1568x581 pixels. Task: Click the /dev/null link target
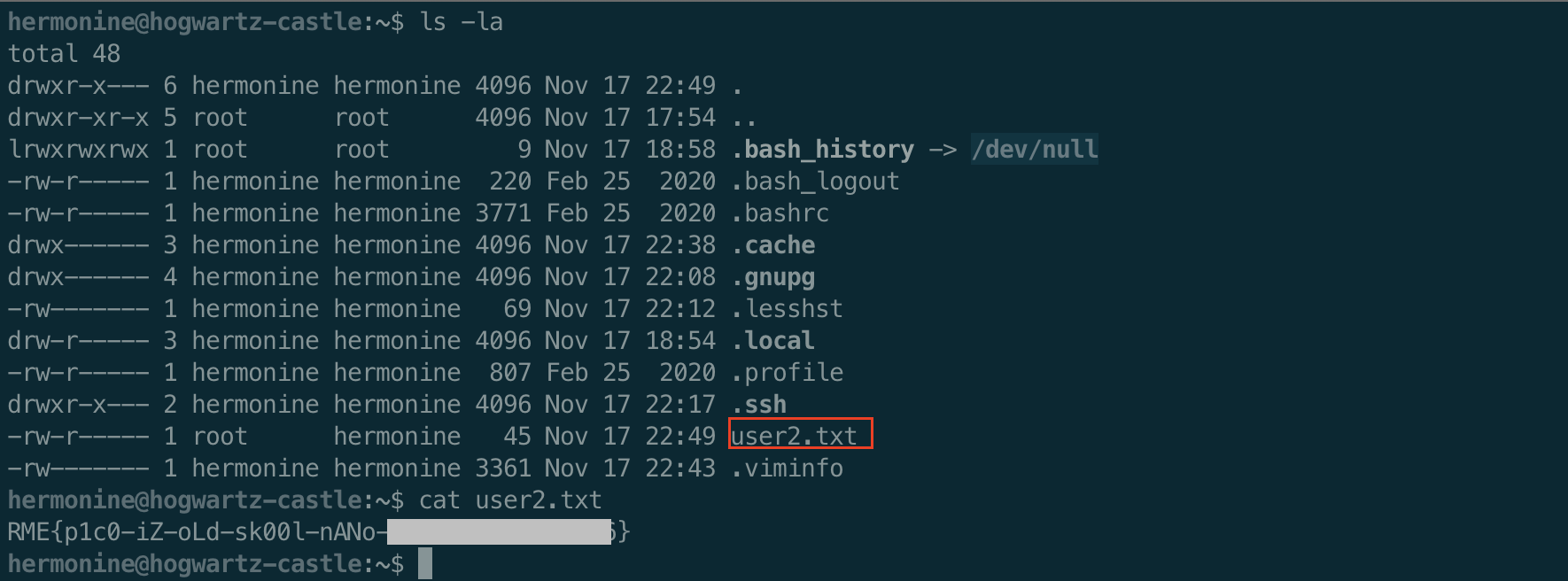tap(1035, 150)
